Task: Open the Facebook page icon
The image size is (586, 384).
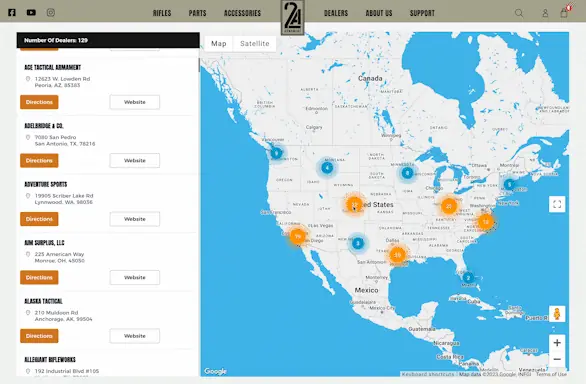Action: coord(12,13)
